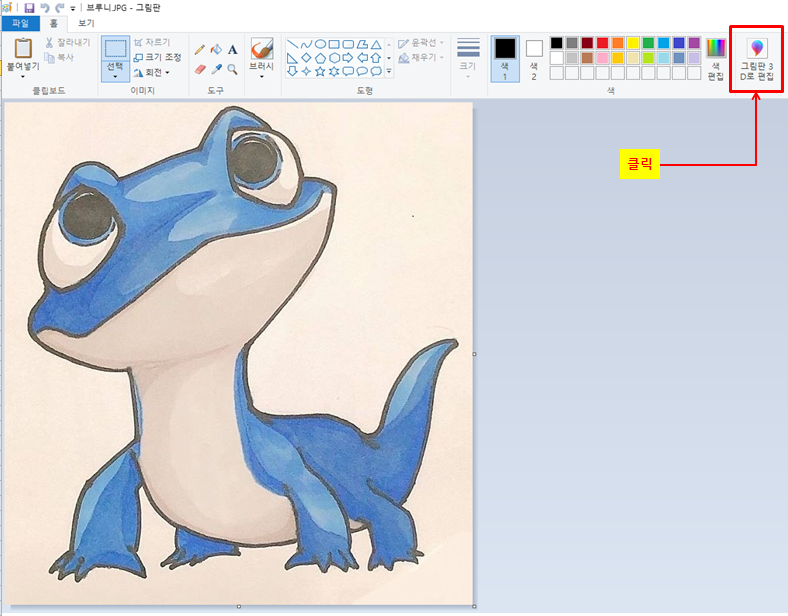Open the 회전 (Rotate) dropdown
The height and width of the screenshot is (616, 788).
pyautogui.click(x=152, y=72)
